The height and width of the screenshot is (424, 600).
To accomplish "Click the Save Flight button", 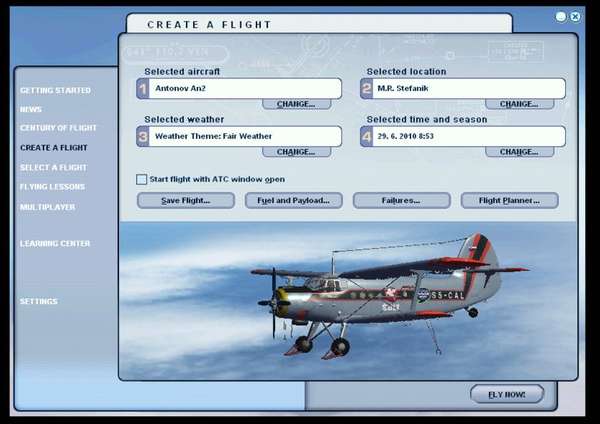I will (x=186, y=201).
